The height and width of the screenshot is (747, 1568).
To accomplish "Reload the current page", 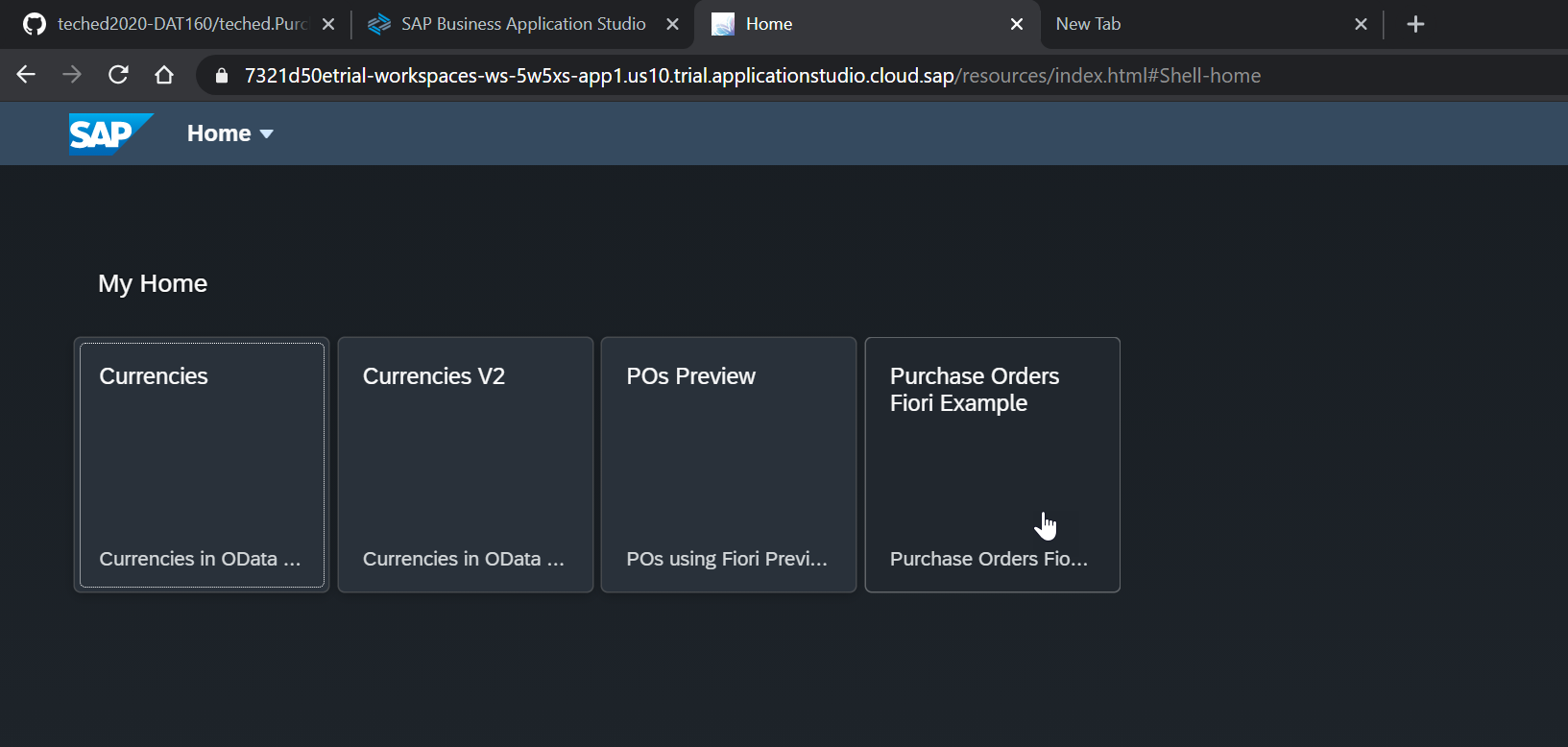I will point(118,75).
